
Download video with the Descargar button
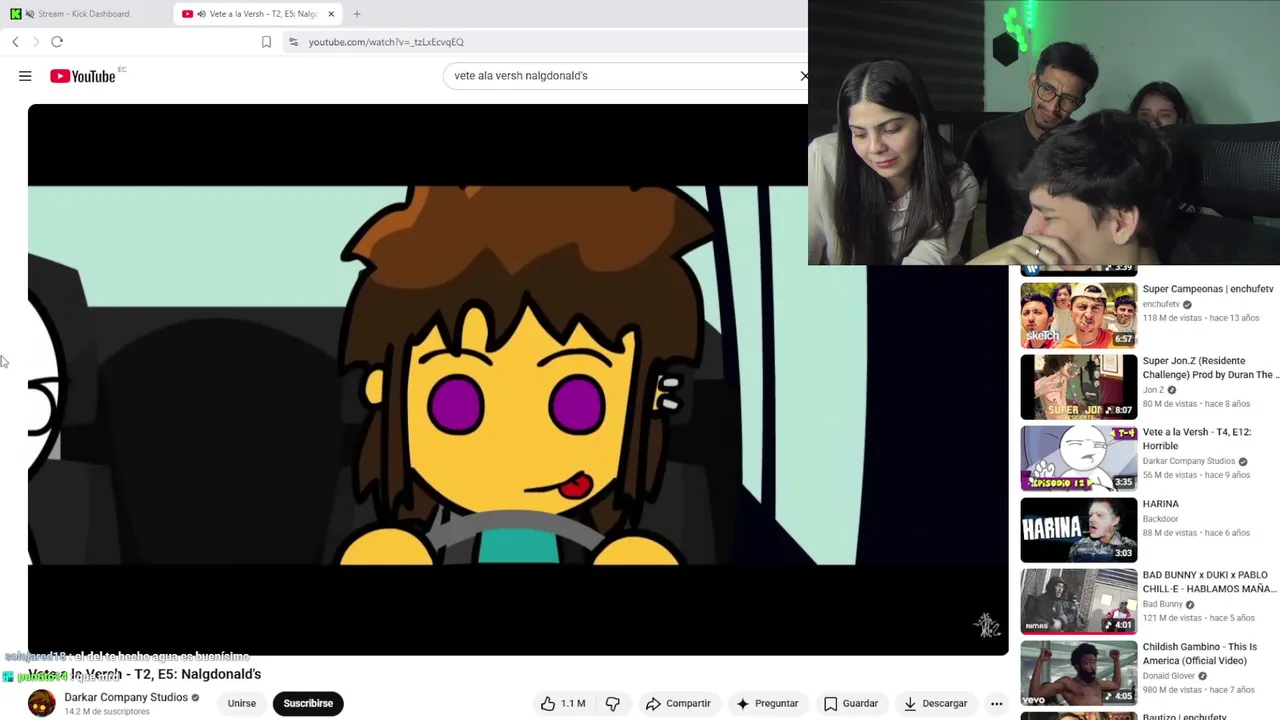(x=935, y=704)
